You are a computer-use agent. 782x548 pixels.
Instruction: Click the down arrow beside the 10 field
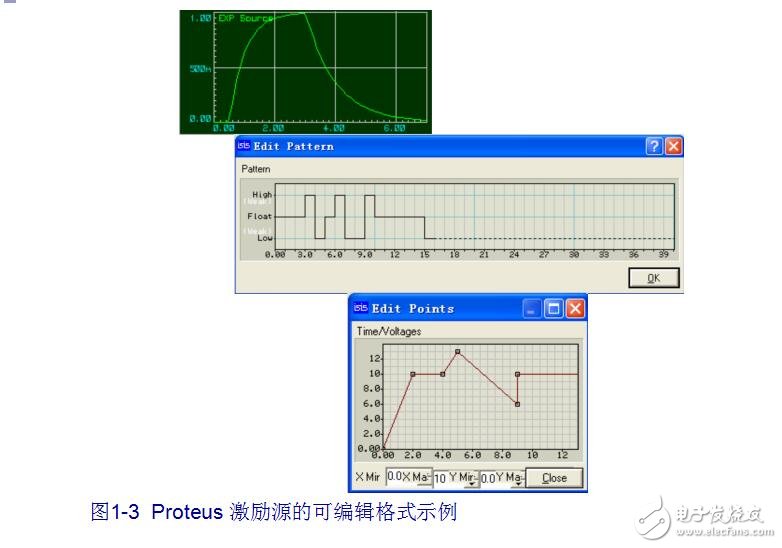tap(472, 484)
